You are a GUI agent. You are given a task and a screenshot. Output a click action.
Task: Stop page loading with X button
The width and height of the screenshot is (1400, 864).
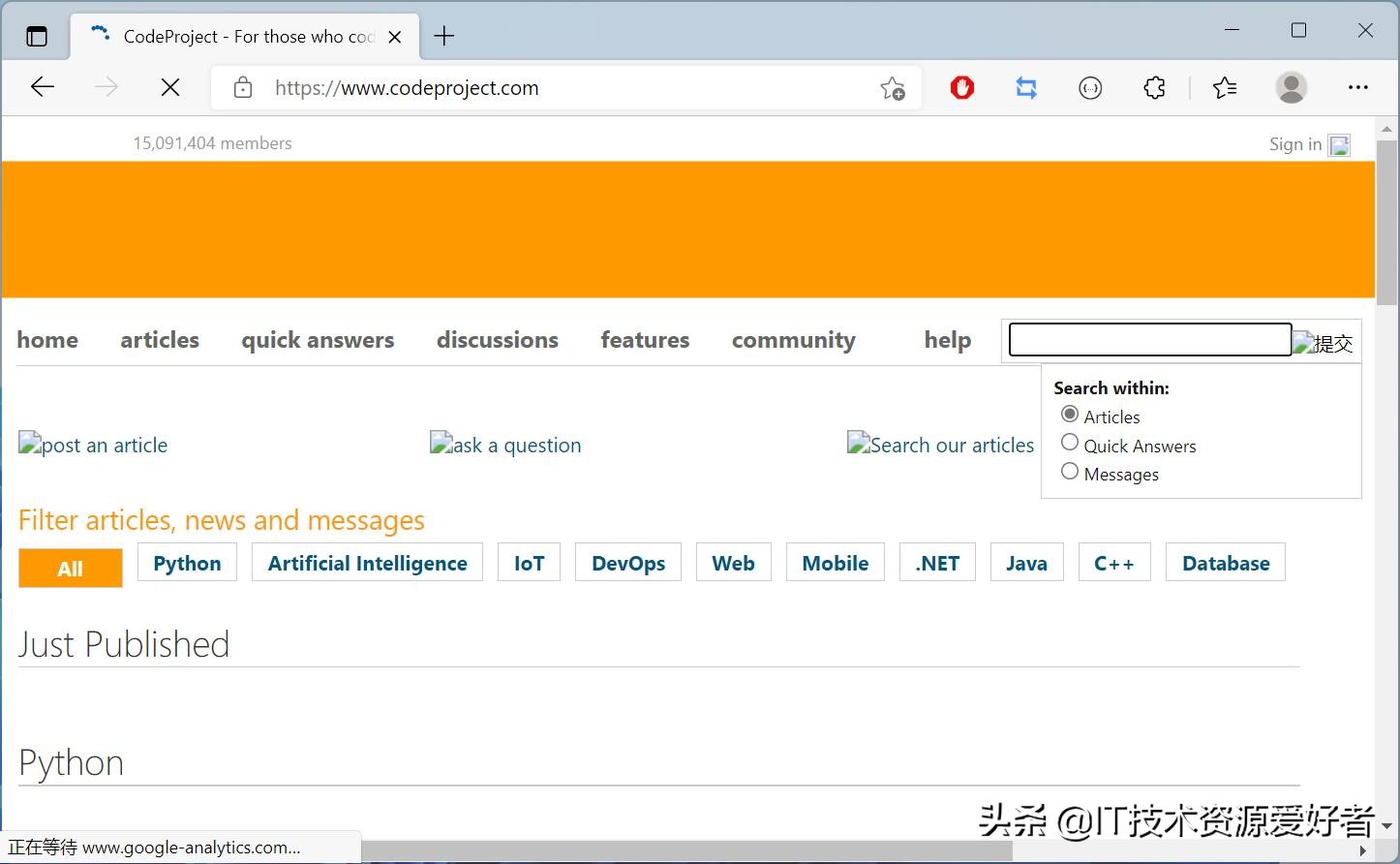(170, 87)
